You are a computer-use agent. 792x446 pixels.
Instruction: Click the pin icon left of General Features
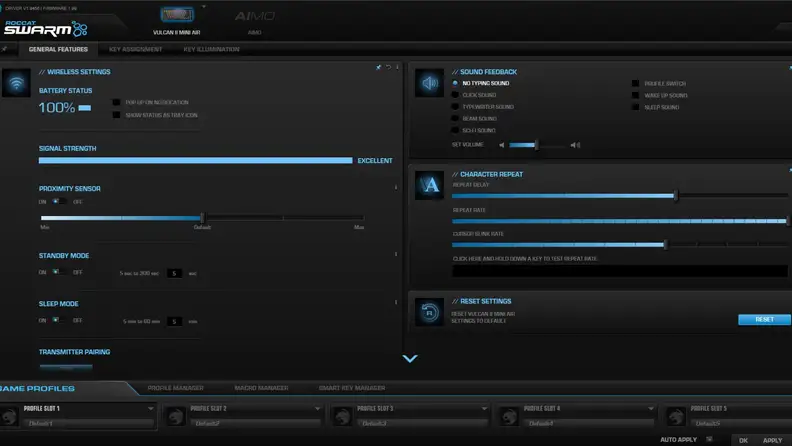pos(5,49)
